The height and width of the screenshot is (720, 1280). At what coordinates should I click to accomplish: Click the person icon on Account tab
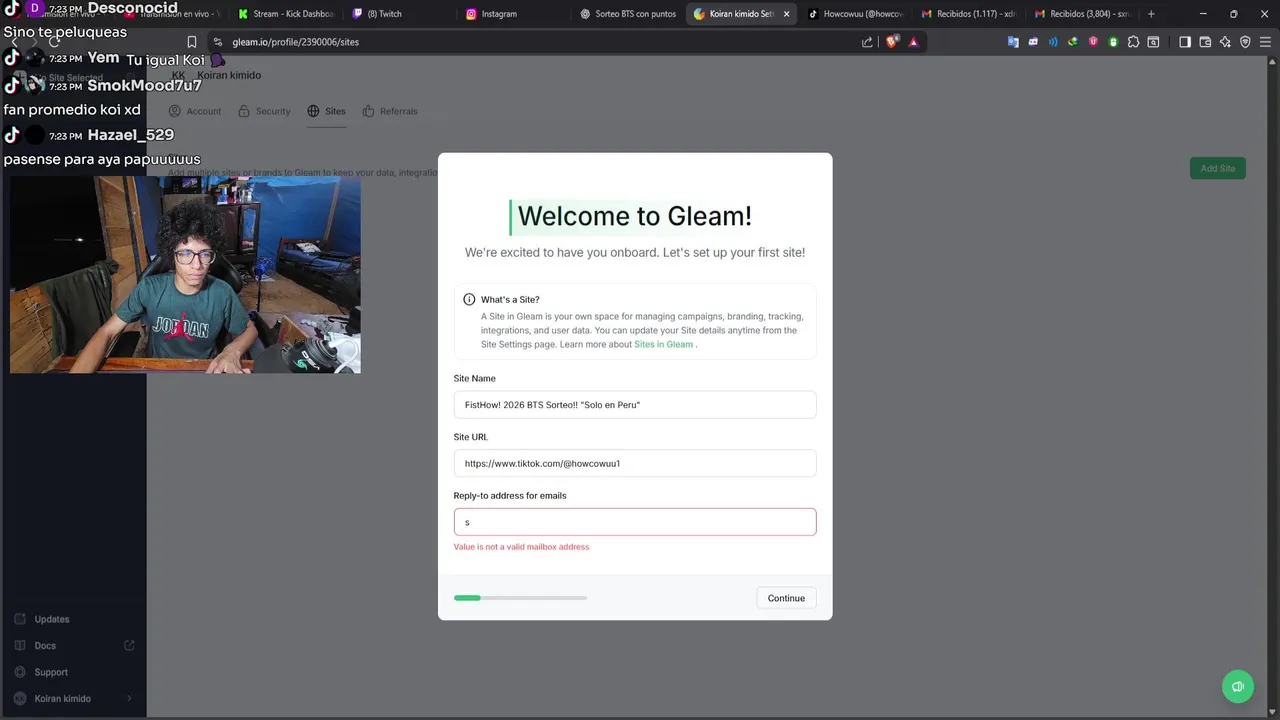[x=174, y=111]
